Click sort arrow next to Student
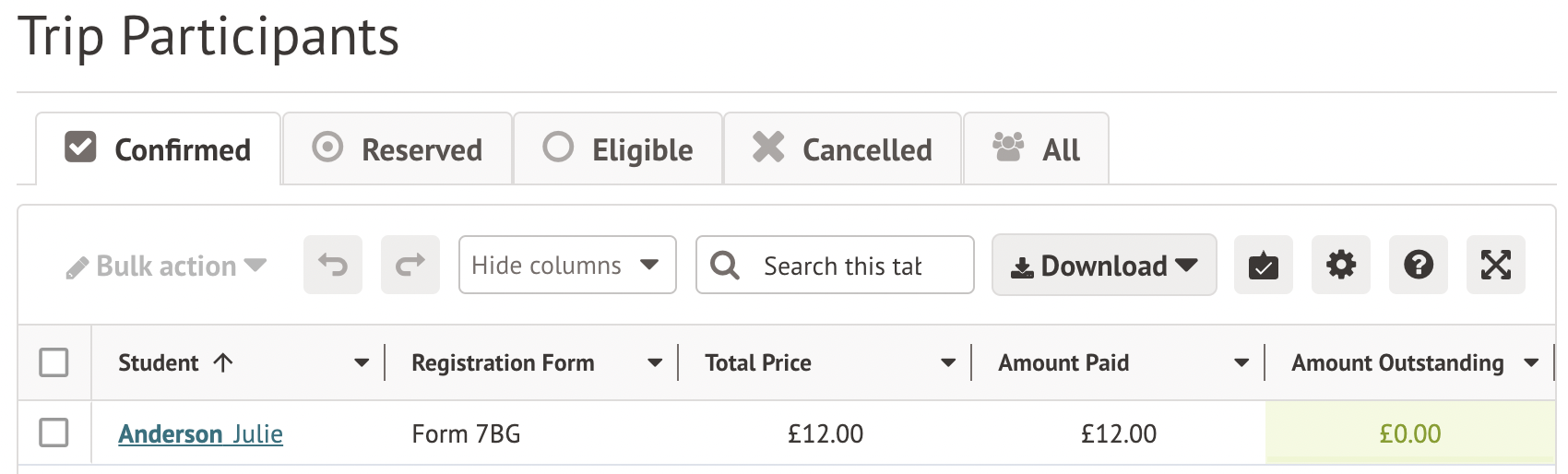The height and width of the screenshot is (474, 1568). (223, 363)
